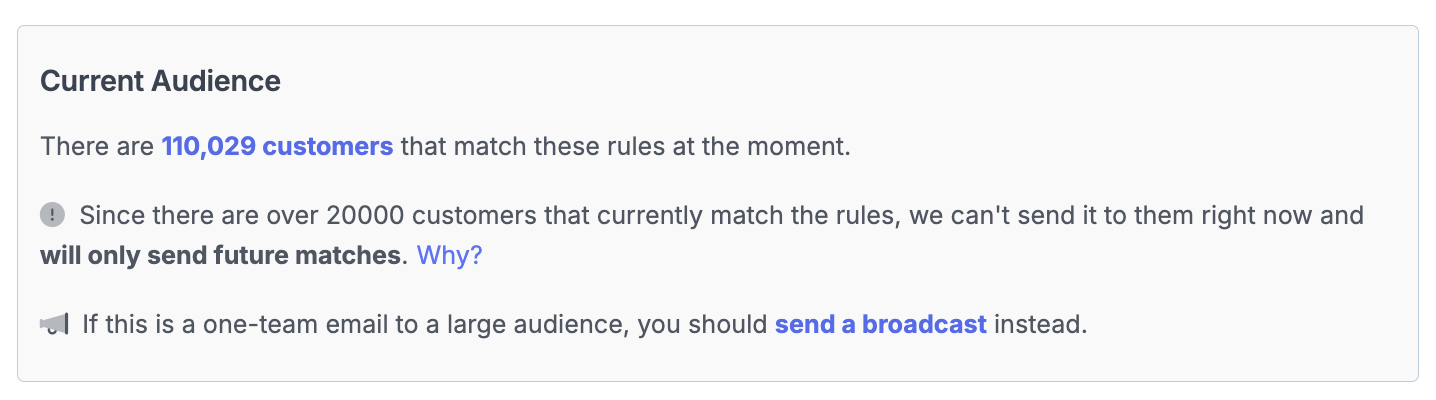Click the Why? link
The width and height of the screenshot is (1436, 400).
point(449,255)
